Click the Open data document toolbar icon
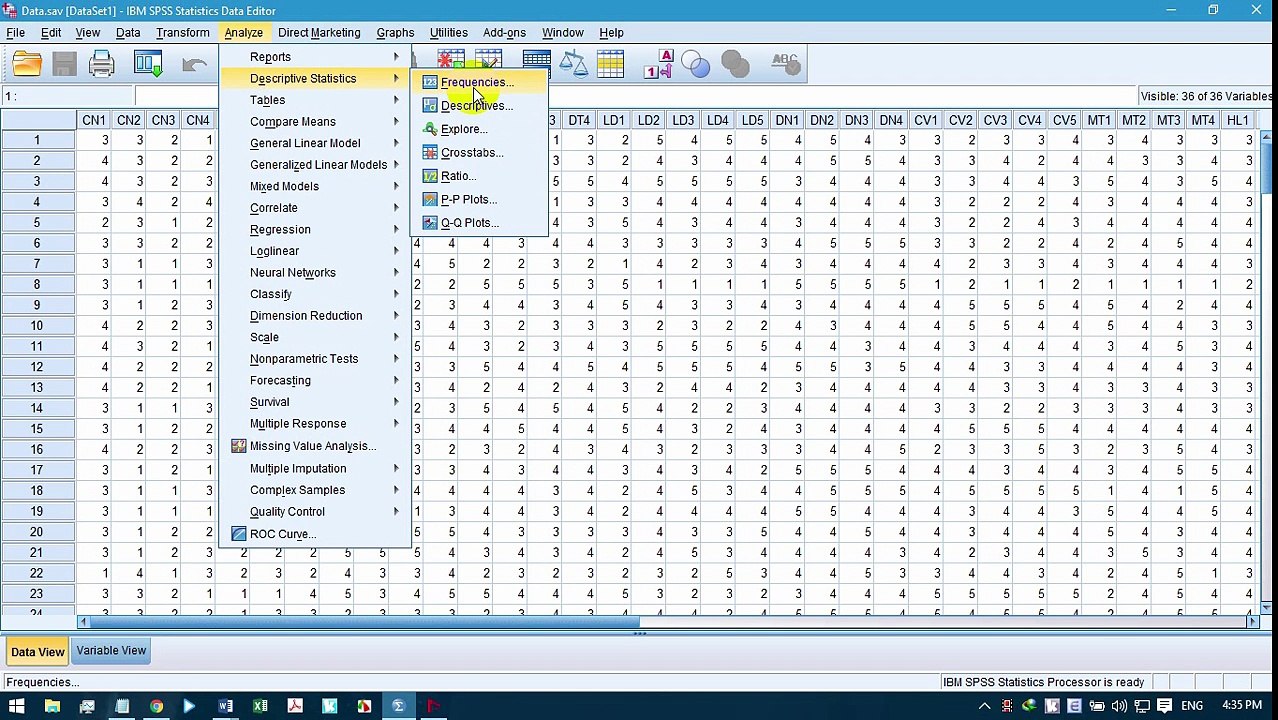Image resolution: width=1278 pixels, height=720 pixels. click(x=27, y=65)
